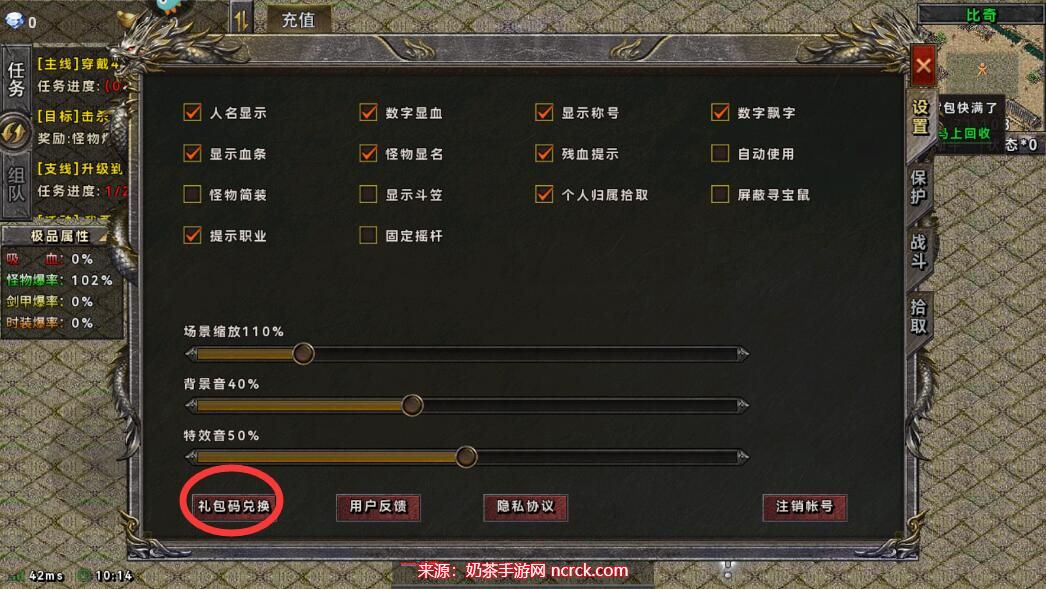Image resolution: width=1046 pixels, height=589 pixels.
Task: Open the 比奇 minimap thumbnail
Action: [982, 67]
